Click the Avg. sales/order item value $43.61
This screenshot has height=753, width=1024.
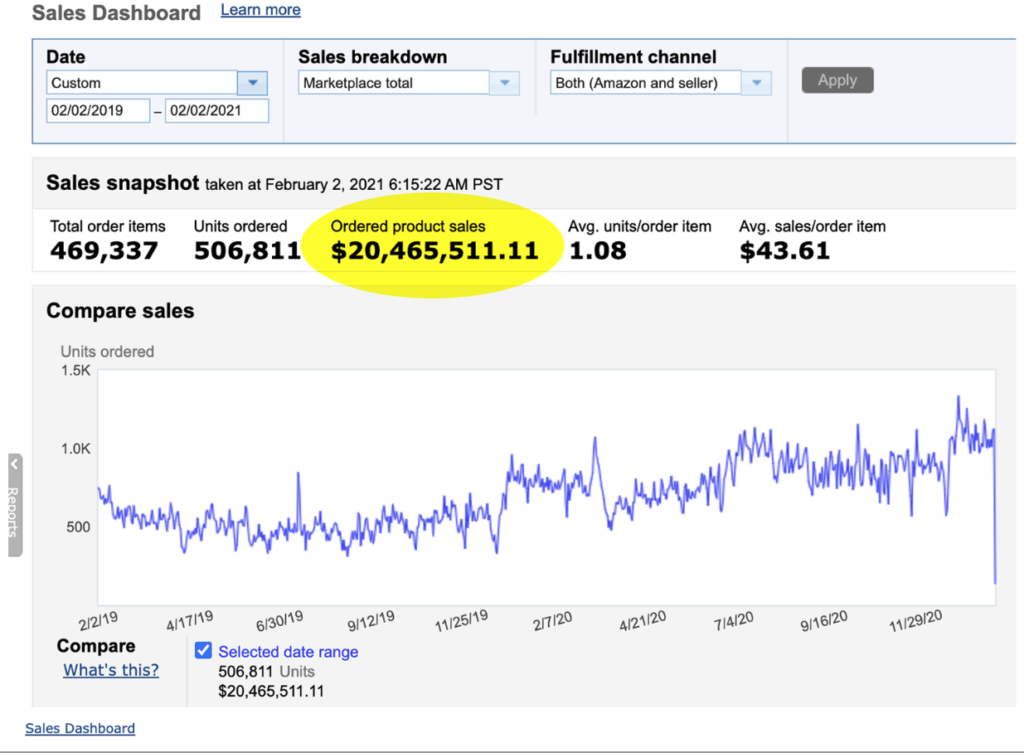(784, 251)
